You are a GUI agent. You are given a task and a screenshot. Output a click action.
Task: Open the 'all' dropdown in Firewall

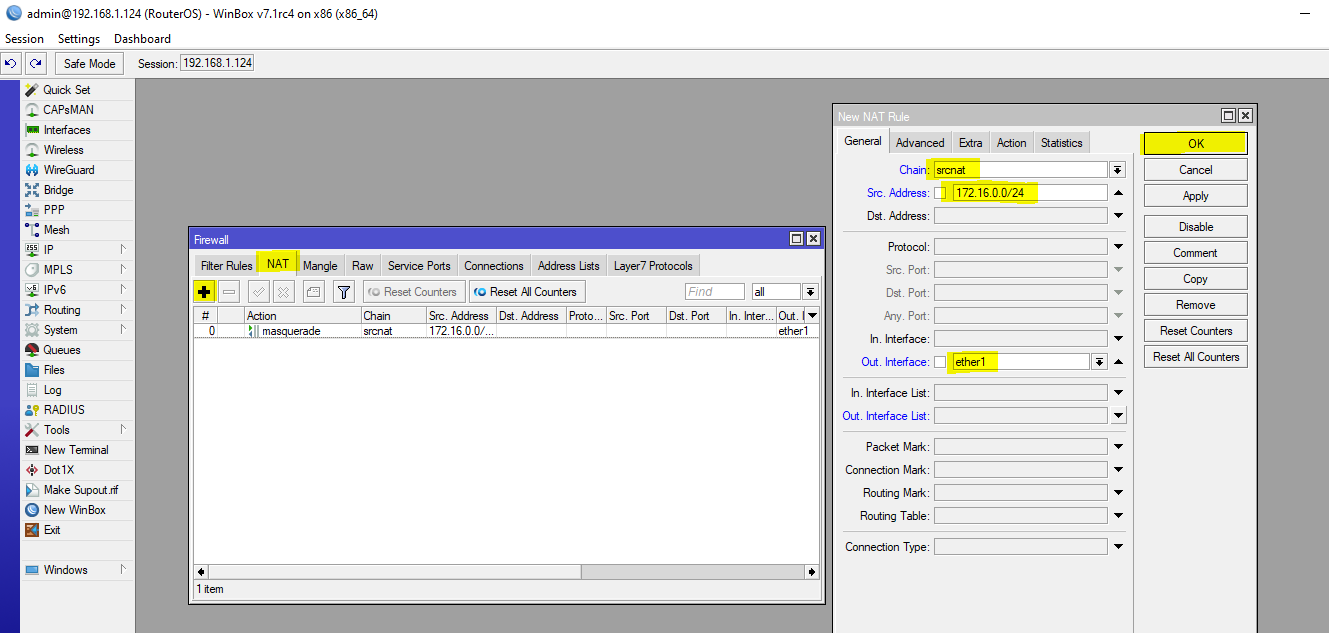810,292
